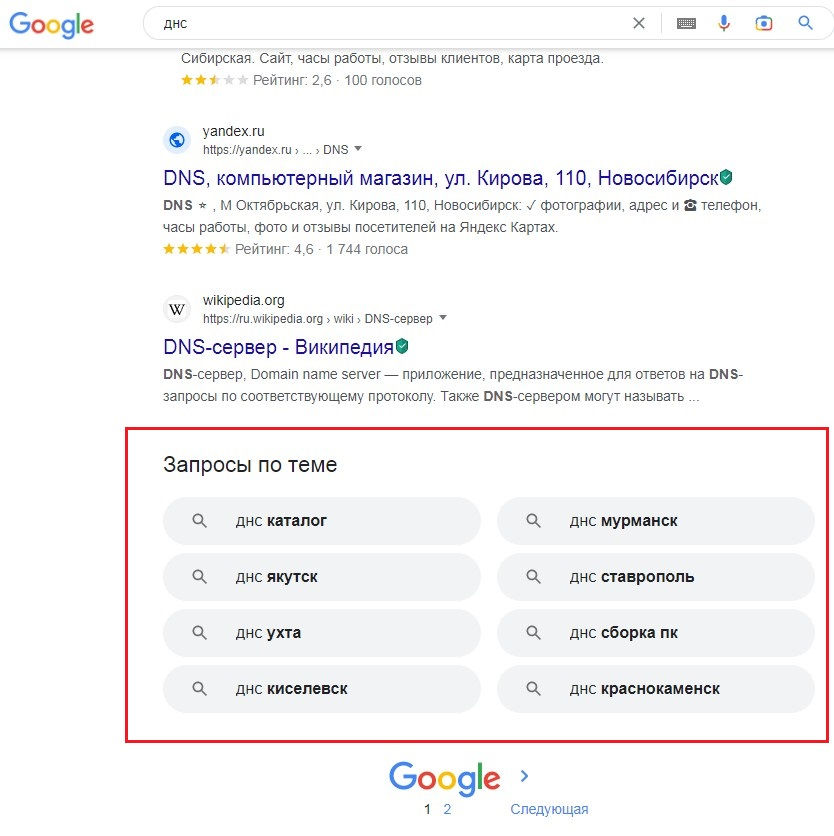Click the next-page chevron beside the Google footer logo

pyautogui.click(x=525, y=776)
